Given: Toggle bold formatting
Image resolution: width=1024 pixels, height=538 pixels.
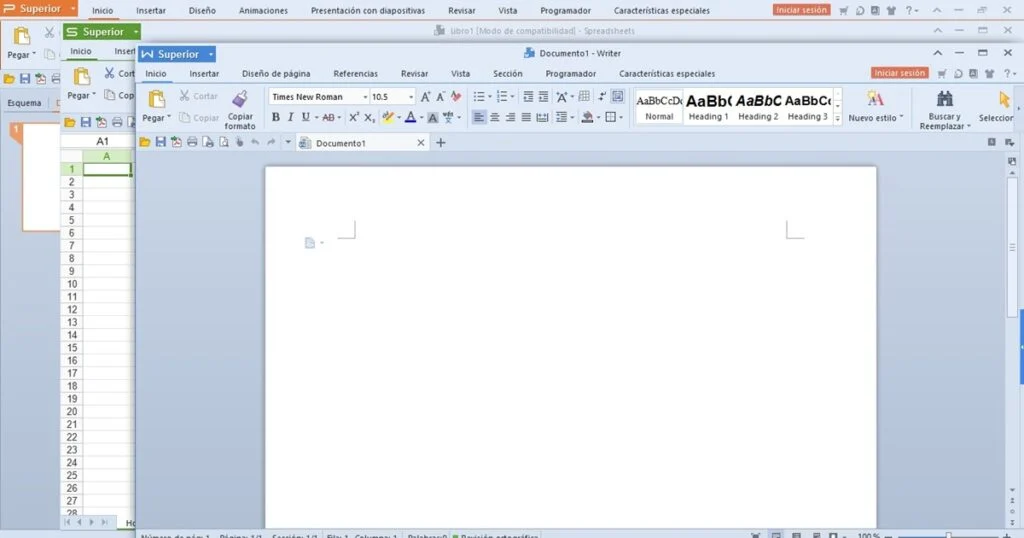Looking at the screenshot, I should click(x=276, y=118).
